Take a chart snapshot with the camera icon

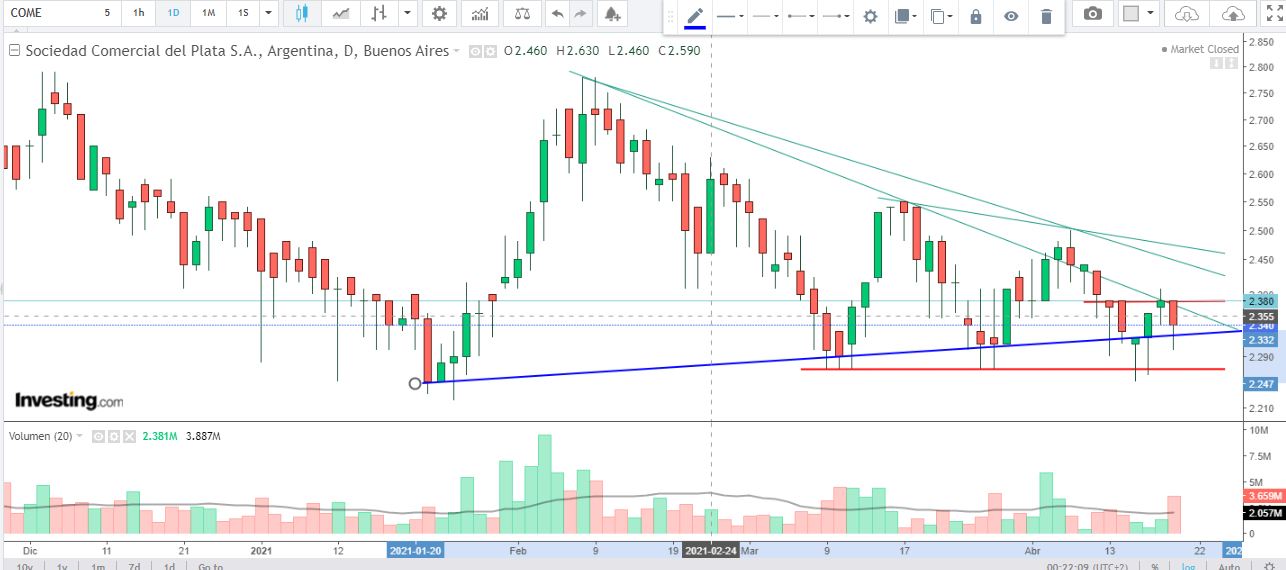tap(1094, 14)
